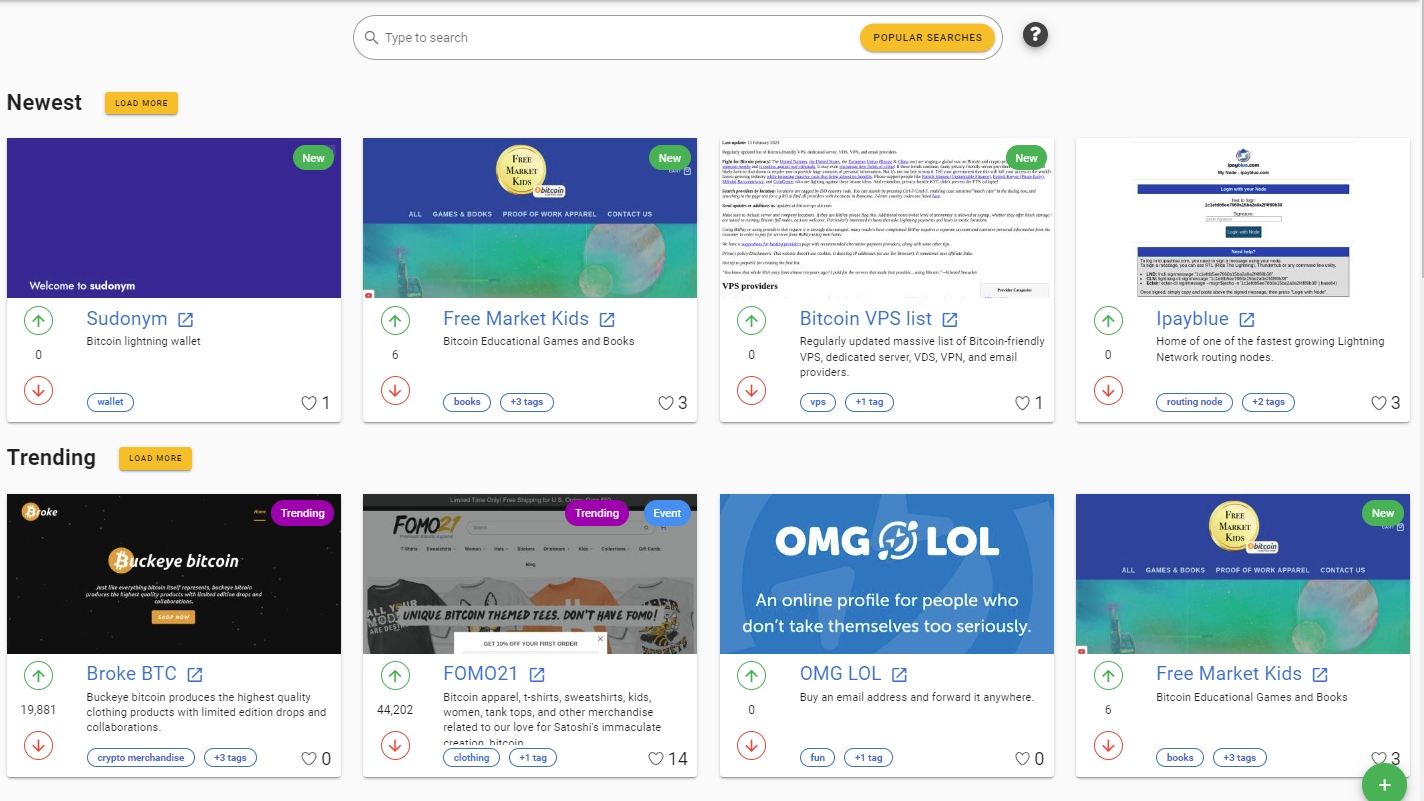This screenshot has height=801, width=1424.
Task: Click the 'Type to search' field
Action: [616, 38]
